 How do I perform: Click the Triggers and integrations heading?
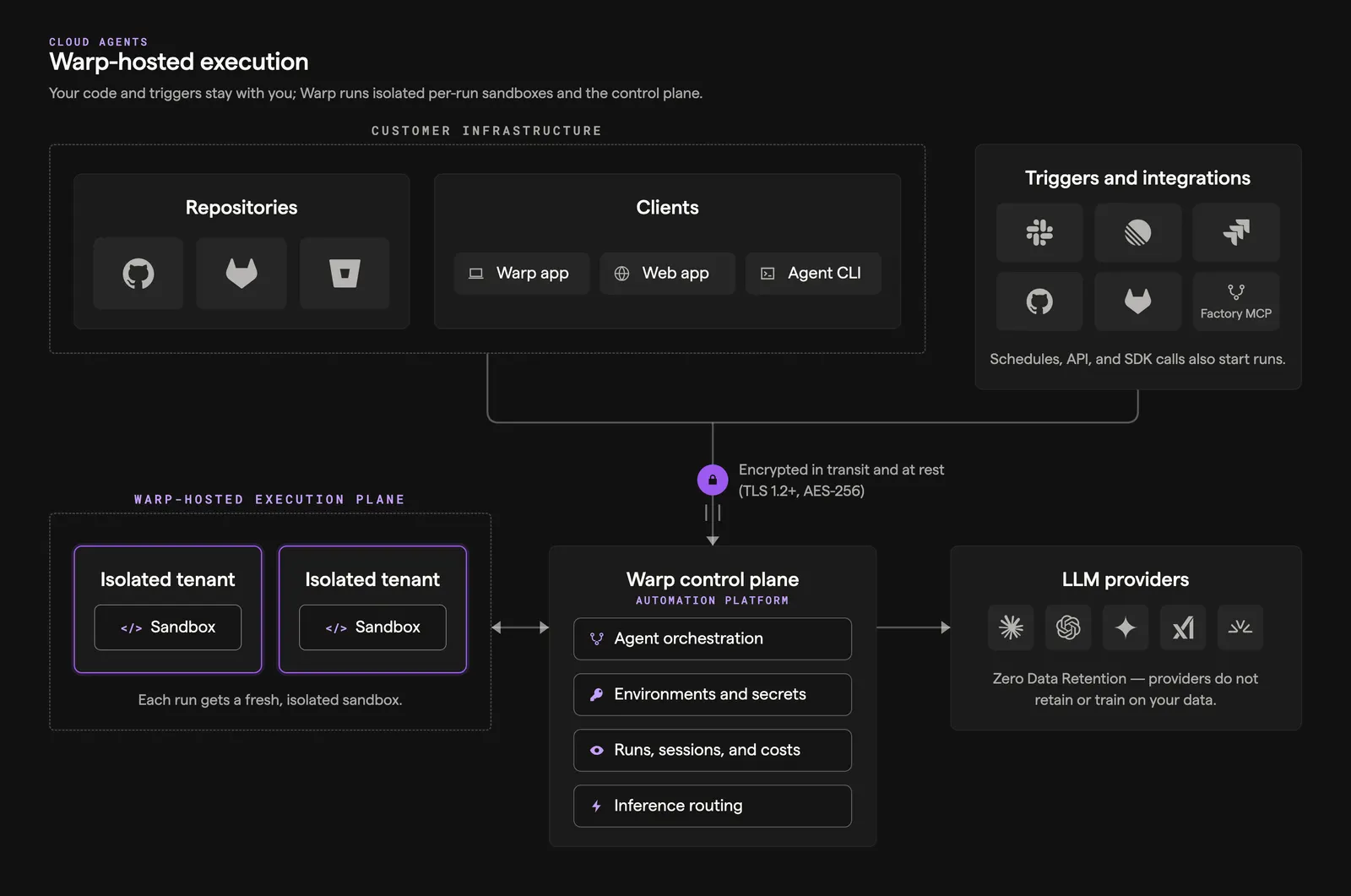1137,178
